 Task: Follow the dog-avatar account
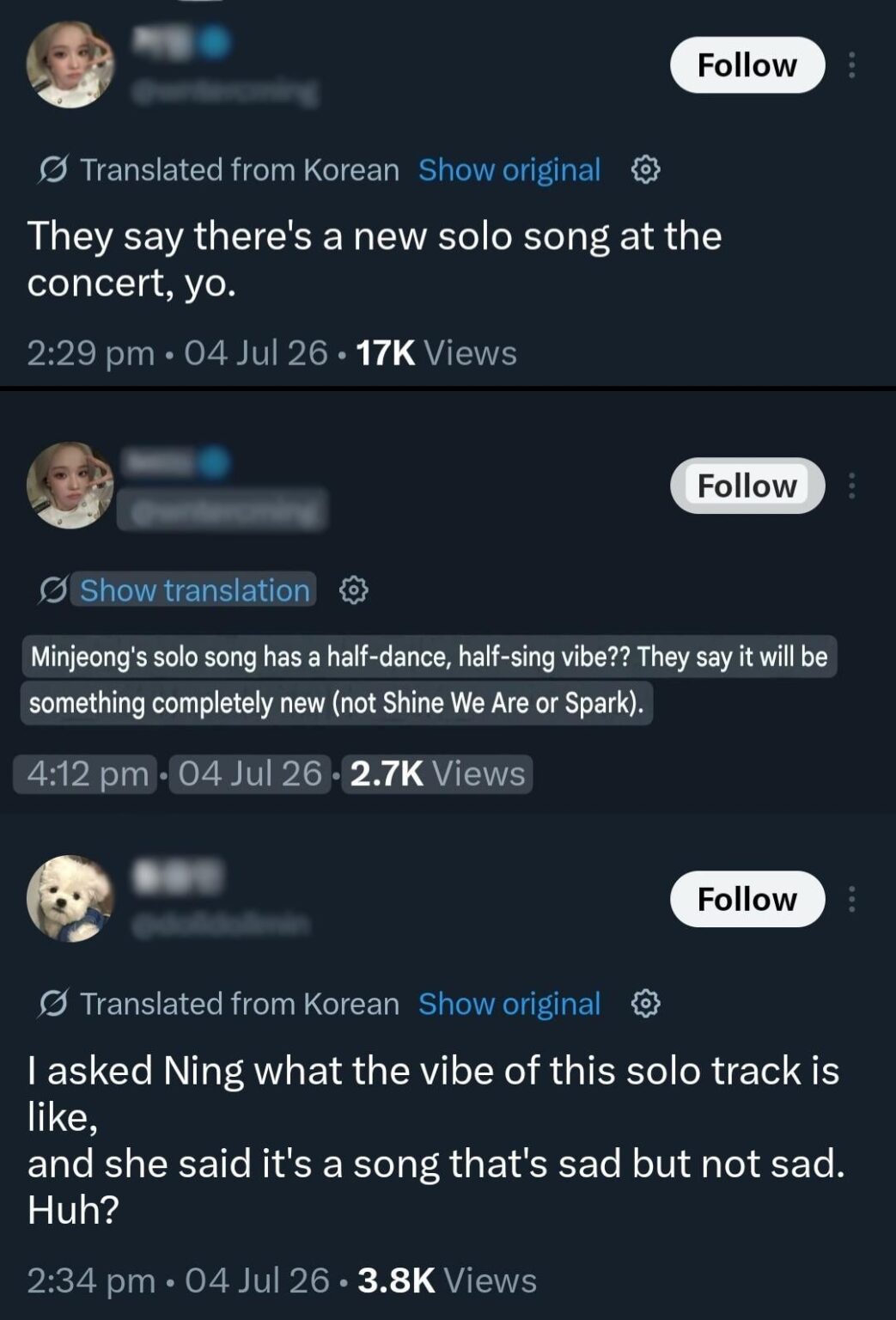747,899
